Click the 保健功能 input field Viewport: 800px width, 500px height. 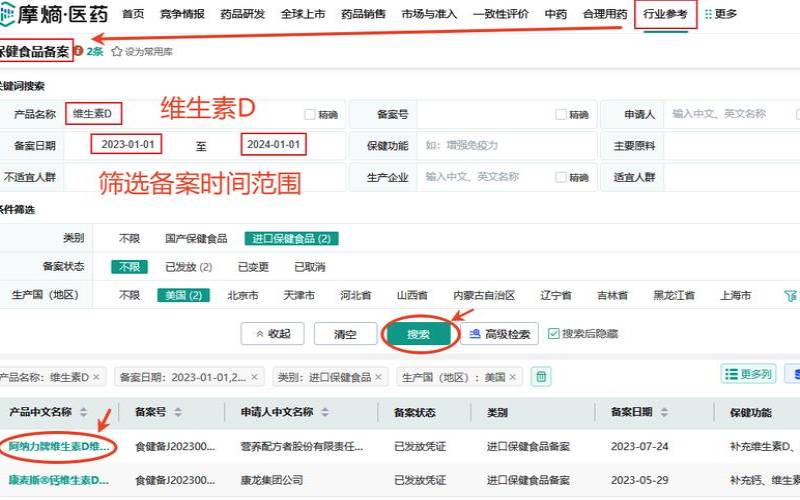[507, 145]
